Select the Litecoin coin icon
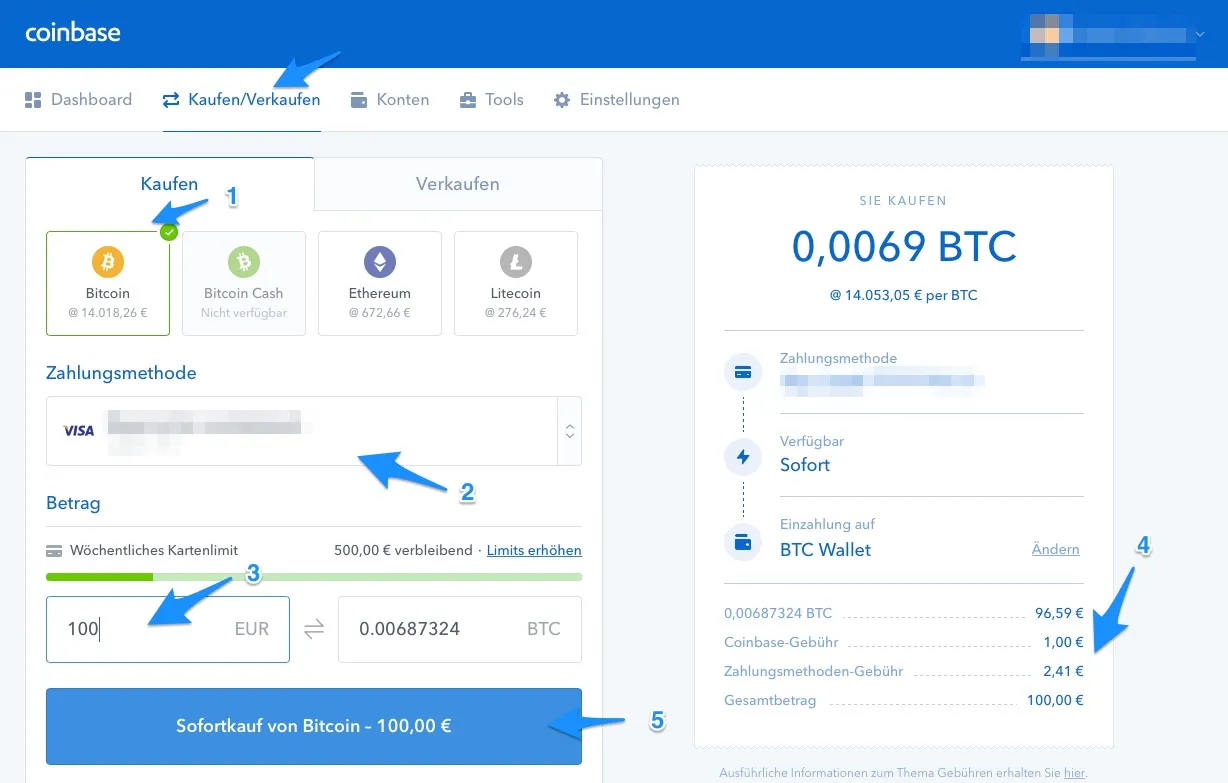This screenshot has width=1228, height=783. (x=516, y=263)
